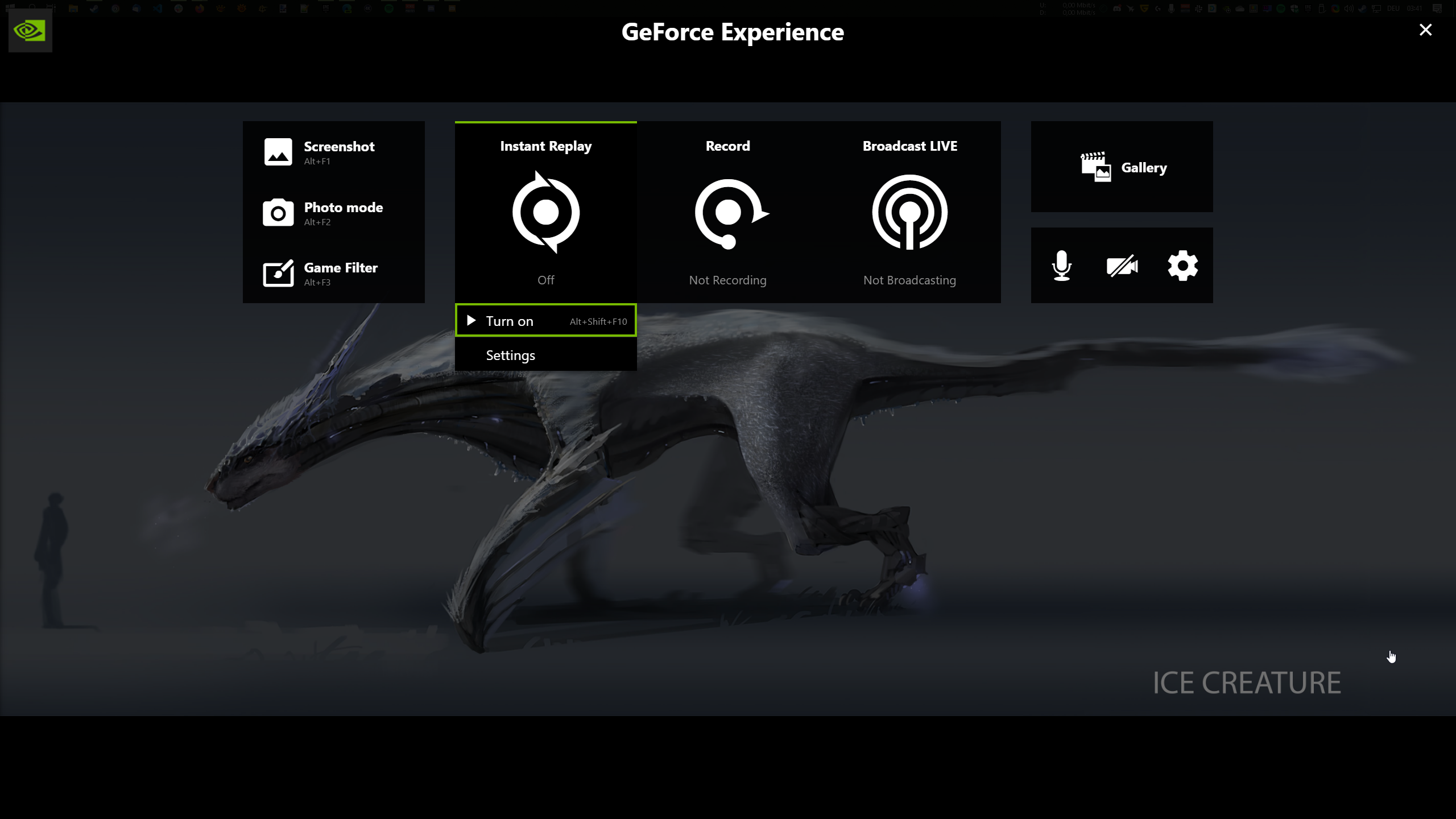Open overlay settings via the gear icon
Screen dimensions: 1456x819
(x=1183, y=266)
